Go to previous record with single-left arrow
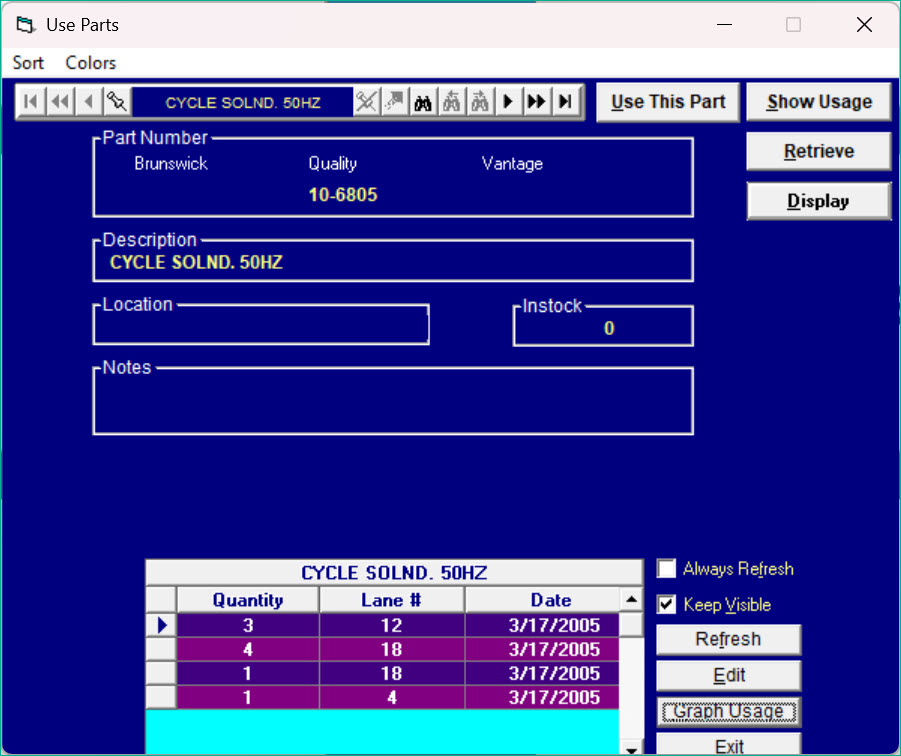Image resolution: width=901 pixels, height=756 pixels. pyautogui.click(x=89, y=102)
